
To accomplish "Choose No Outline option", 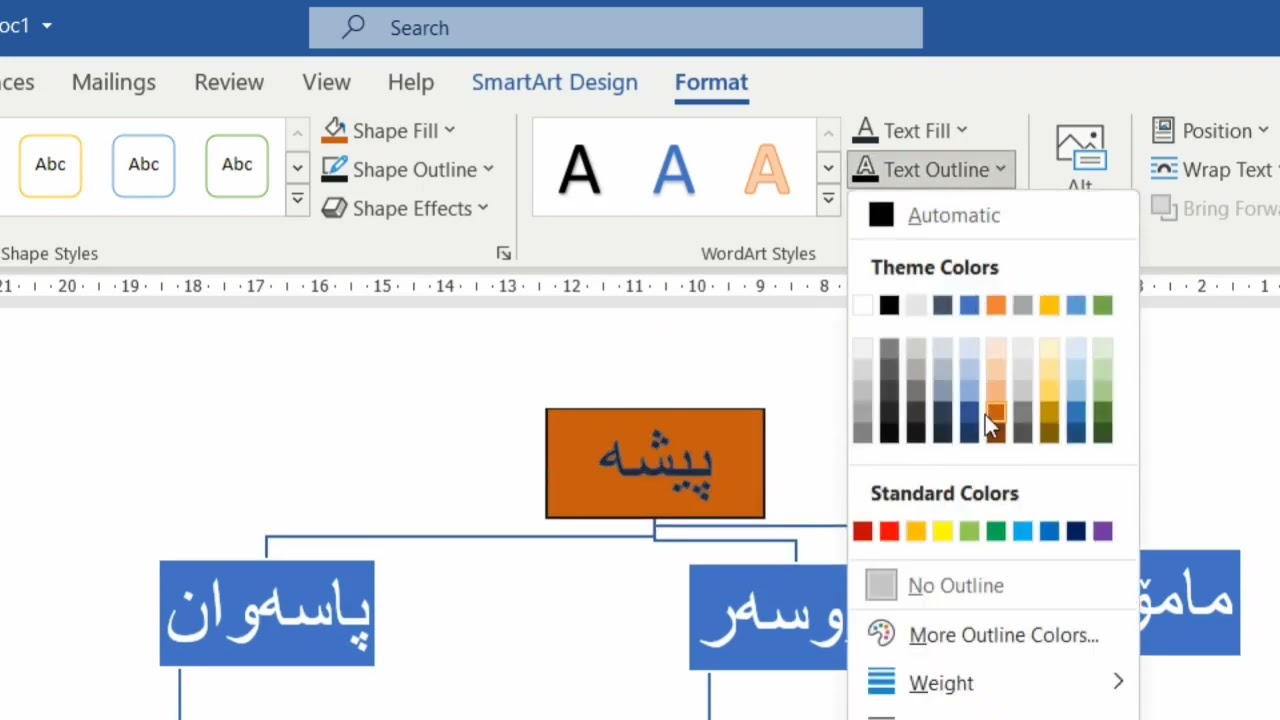I will (x=992, y=585).
